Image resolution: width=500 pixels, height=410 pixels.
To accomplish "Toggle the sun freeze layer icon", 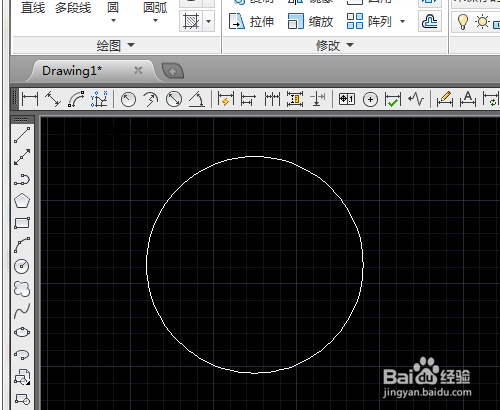I will [482, 22].
